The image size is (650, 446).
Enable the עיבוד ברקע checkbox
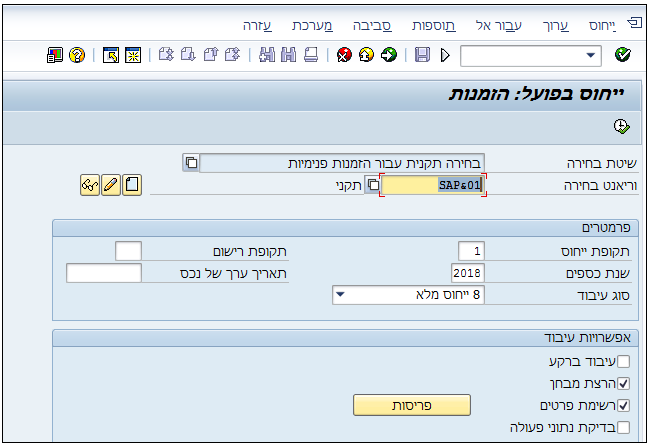623,361
